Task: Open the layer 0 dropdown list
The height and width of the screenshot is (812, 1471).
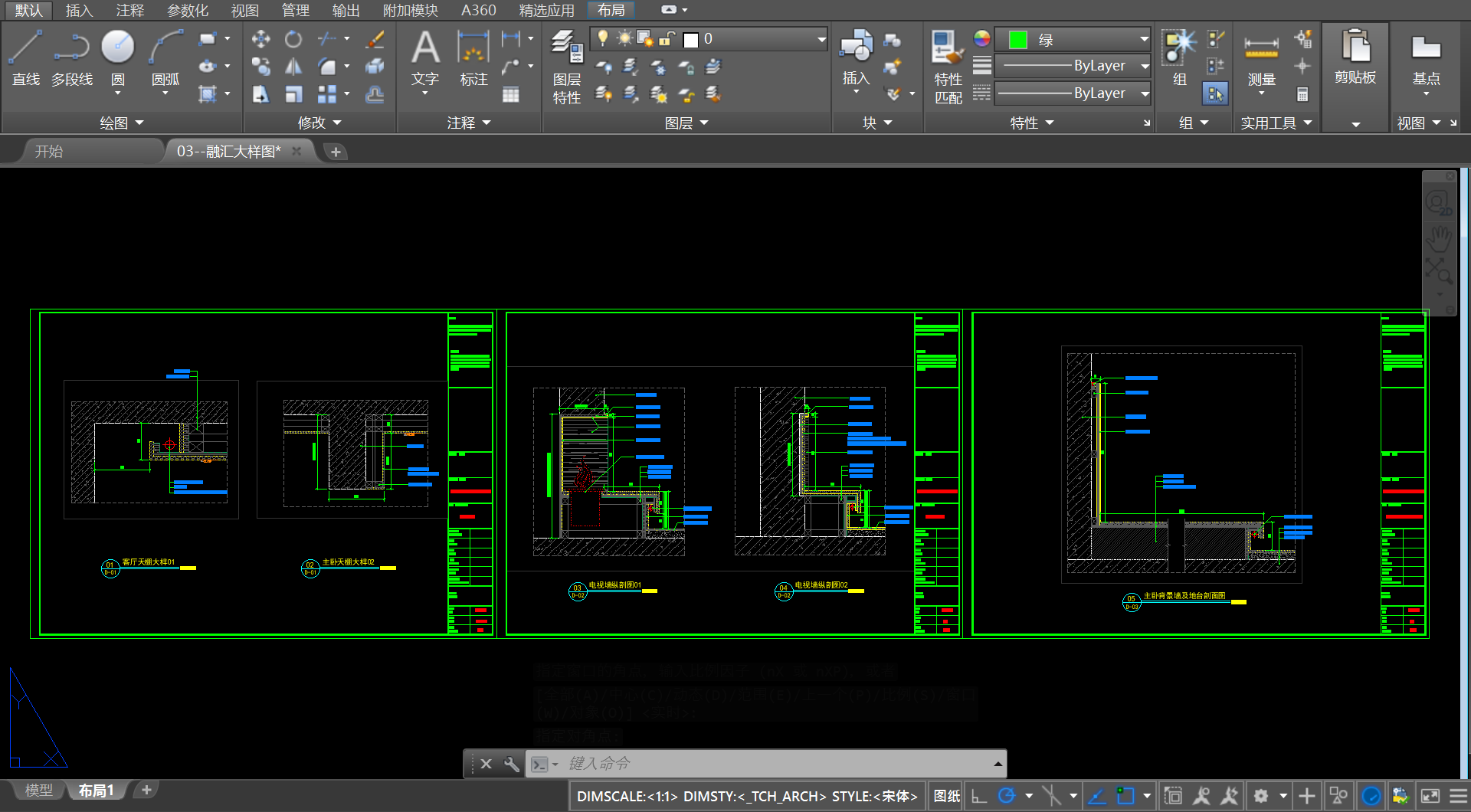Action: [821, 39]
